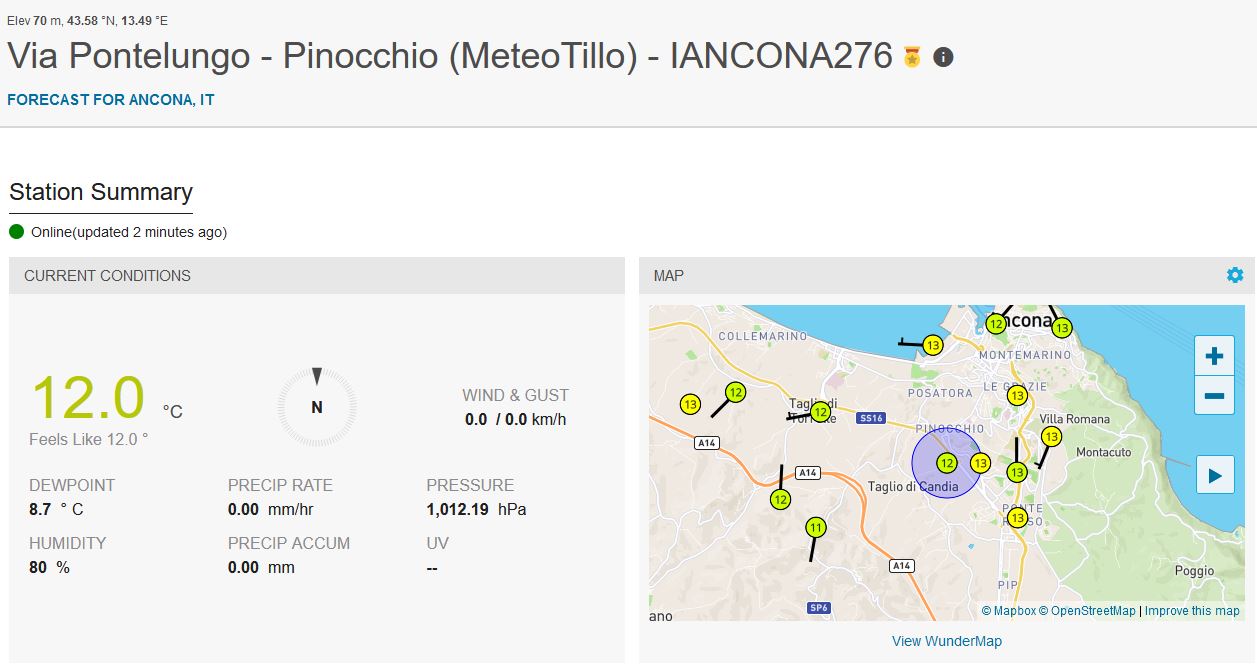Play the map animation
1257x670 pixels.
(1215, 475)
